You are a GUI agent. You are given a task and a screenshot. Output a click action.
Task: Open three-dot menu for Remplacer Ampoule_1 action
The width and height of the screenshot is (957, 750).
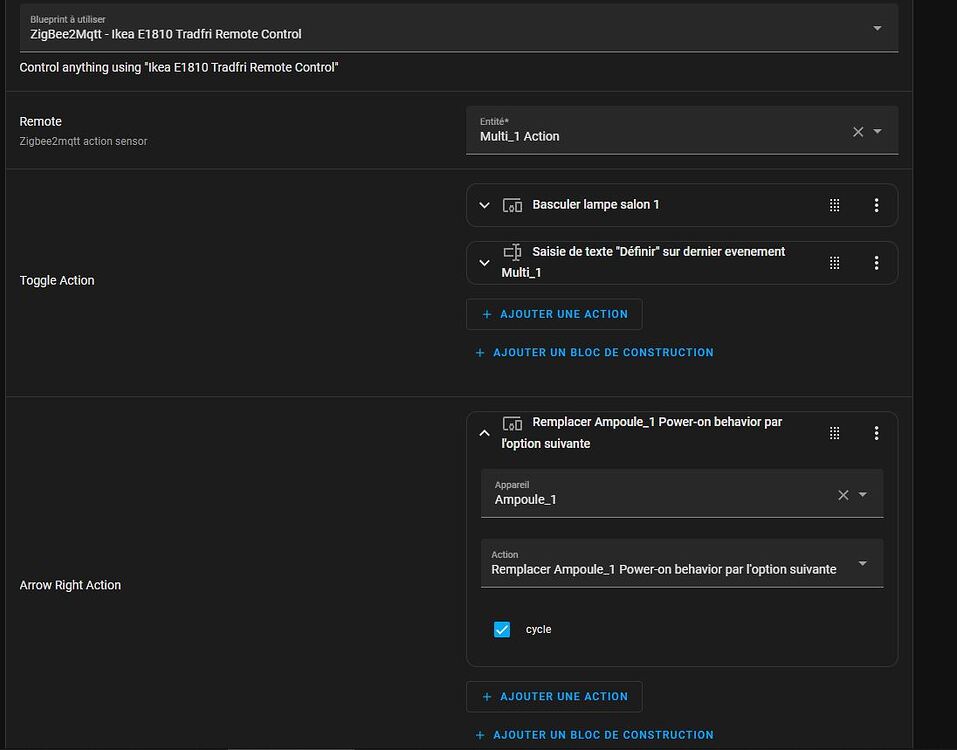coord(876,433)
